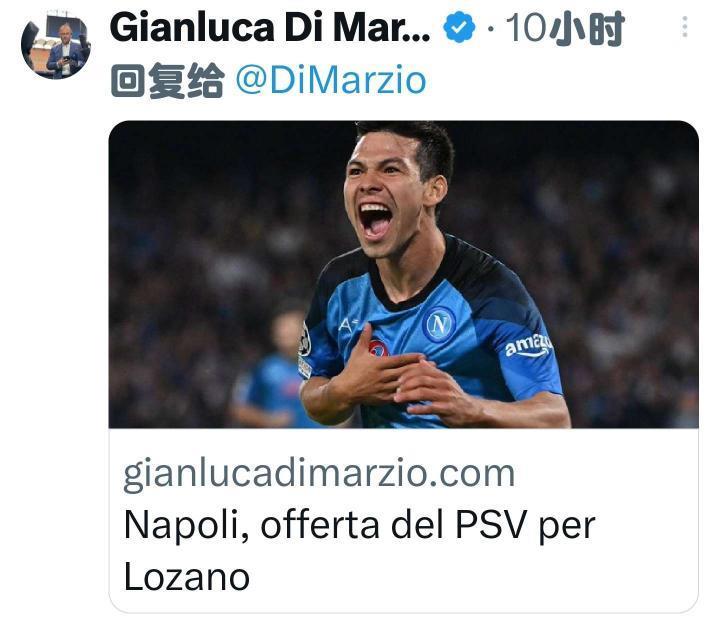Open Gianluca Di Marzio's profile avatar
Image resolution: width=720 pixels, height=620 pixels.
(x=56, y=45)
